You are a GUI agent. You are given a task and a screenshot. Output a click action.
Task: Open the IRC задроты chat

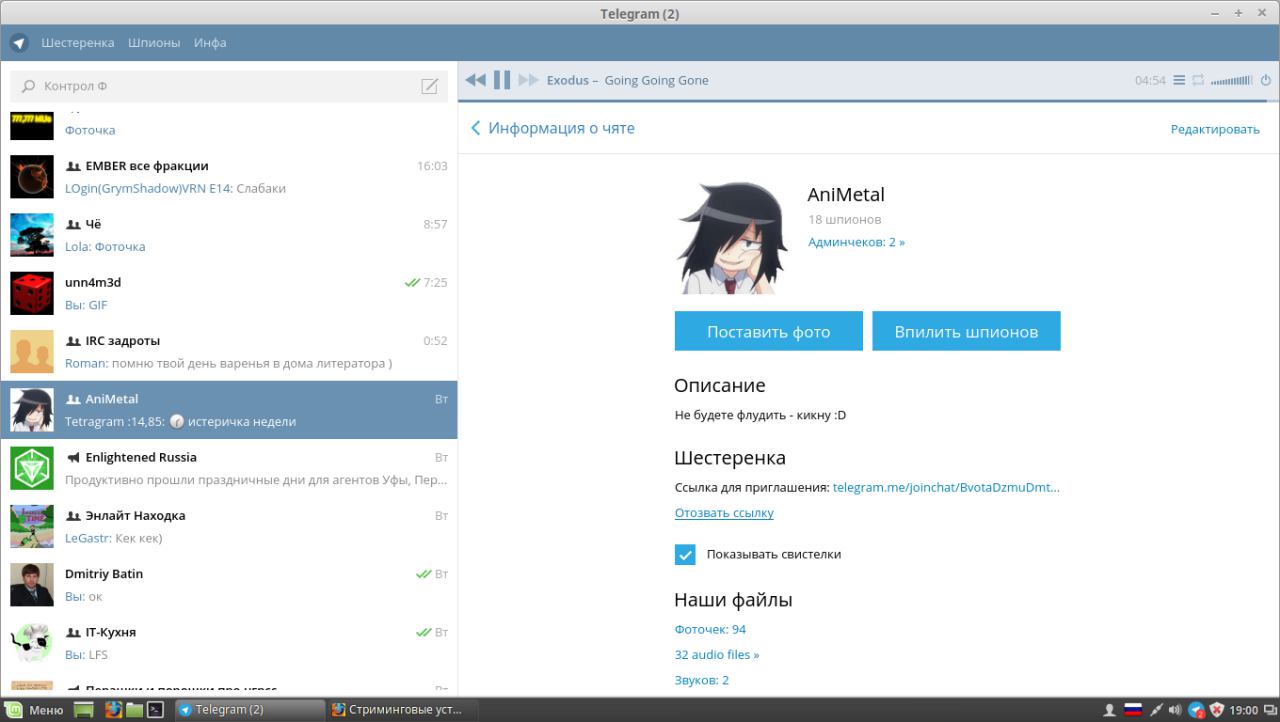click(229, 351)
